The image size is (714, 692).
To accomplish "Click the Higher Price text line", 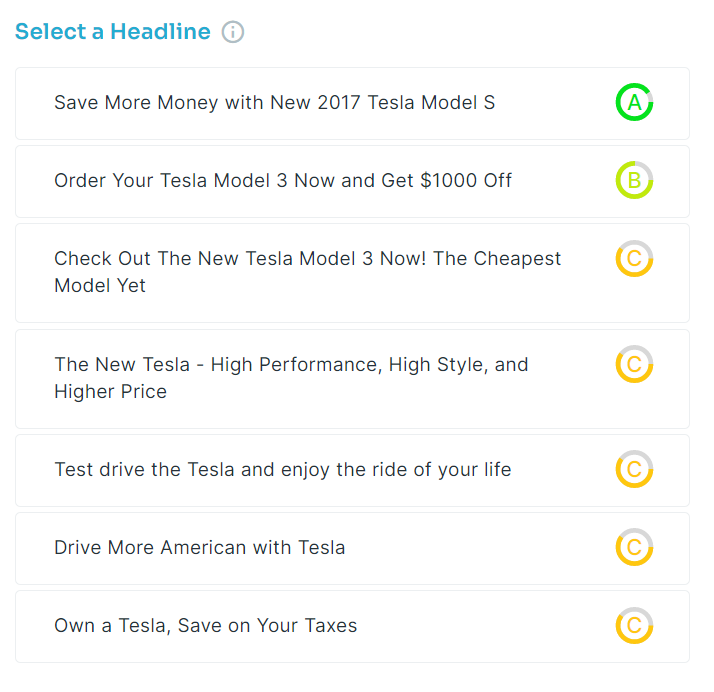I will coord(111,392).
